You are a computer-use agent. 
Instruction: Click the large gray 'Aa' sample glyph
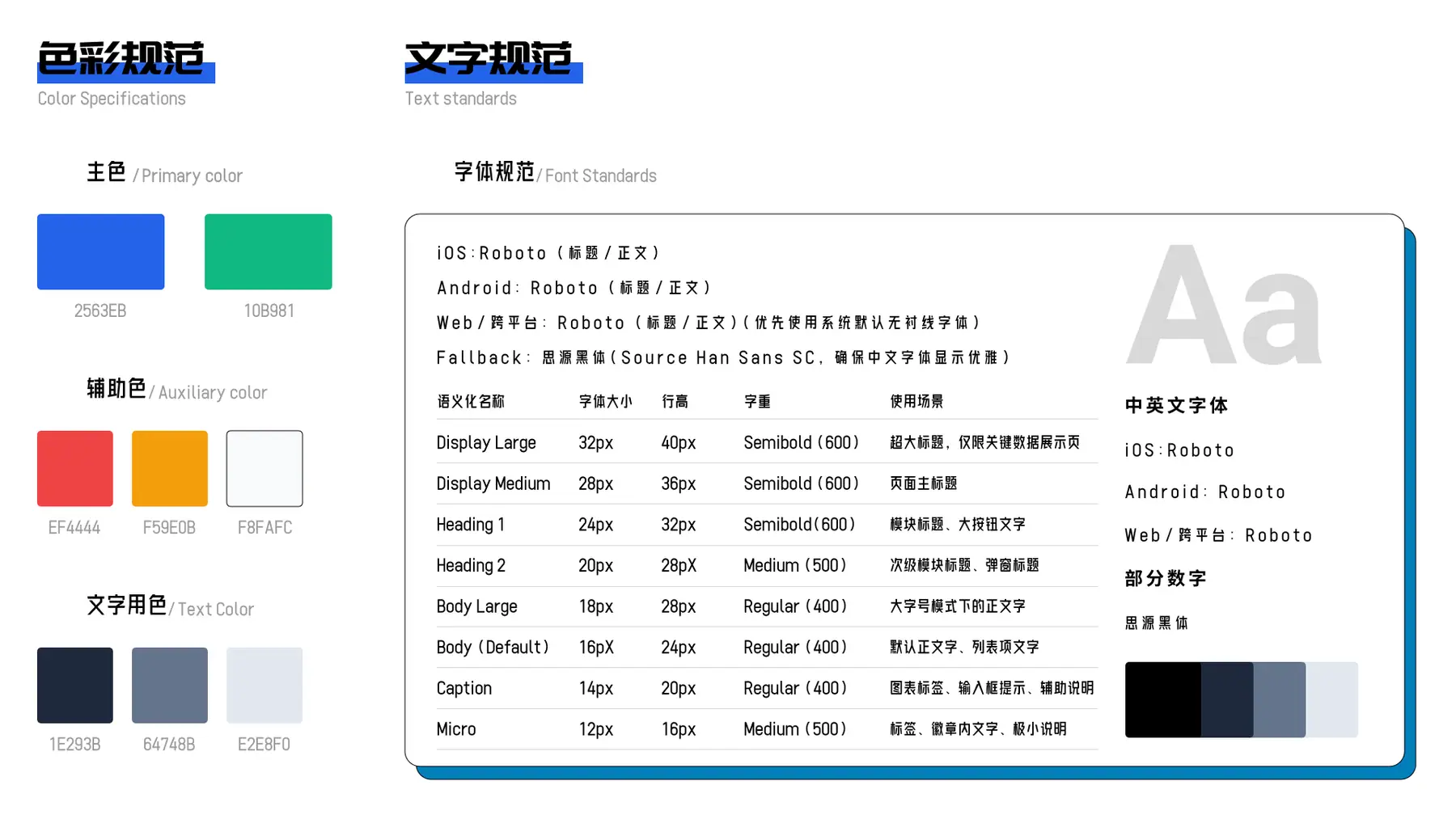coord(1225,306)
